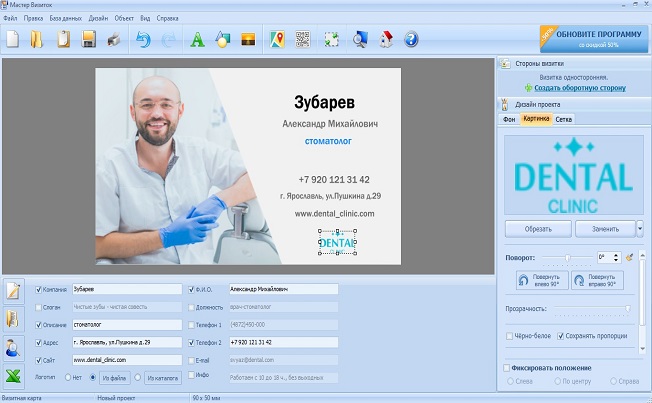
Task: Click the Обновите программу banner
Action: (594, 39)
